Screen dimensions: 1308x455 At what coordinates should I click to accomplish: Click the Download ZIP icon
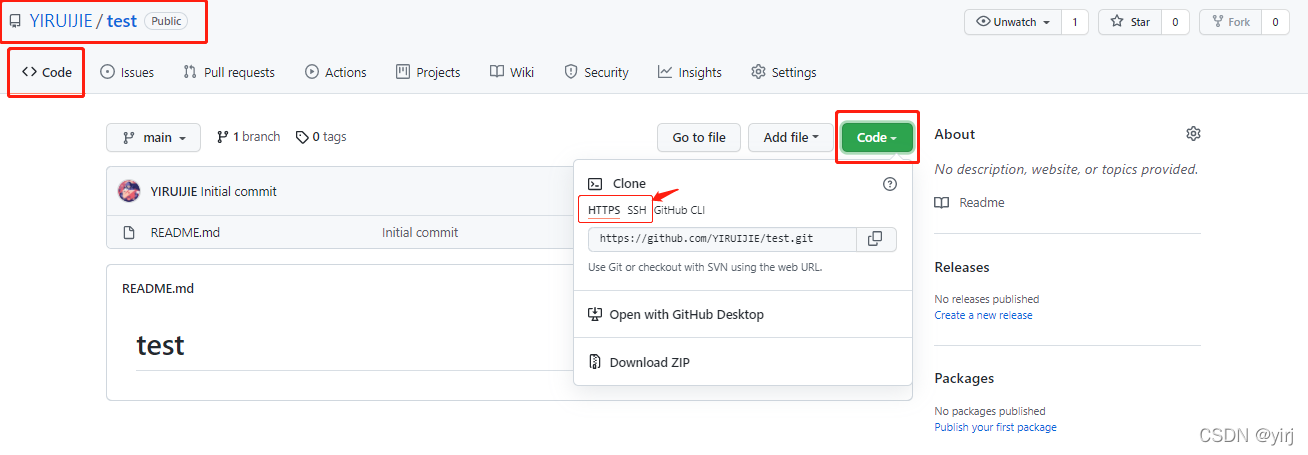click(595, 362)
